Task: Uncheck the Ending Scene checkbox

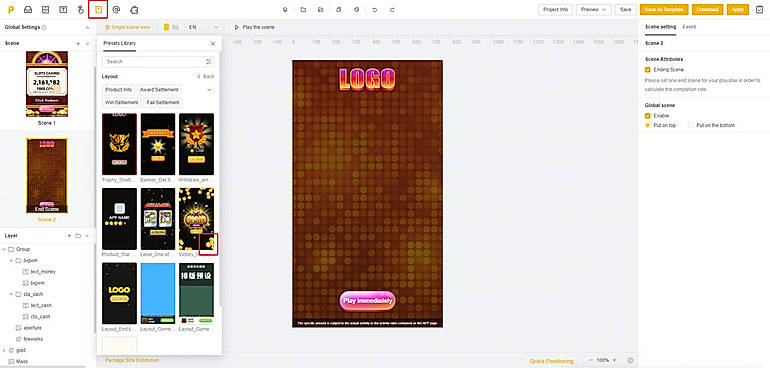Action: 648,70
